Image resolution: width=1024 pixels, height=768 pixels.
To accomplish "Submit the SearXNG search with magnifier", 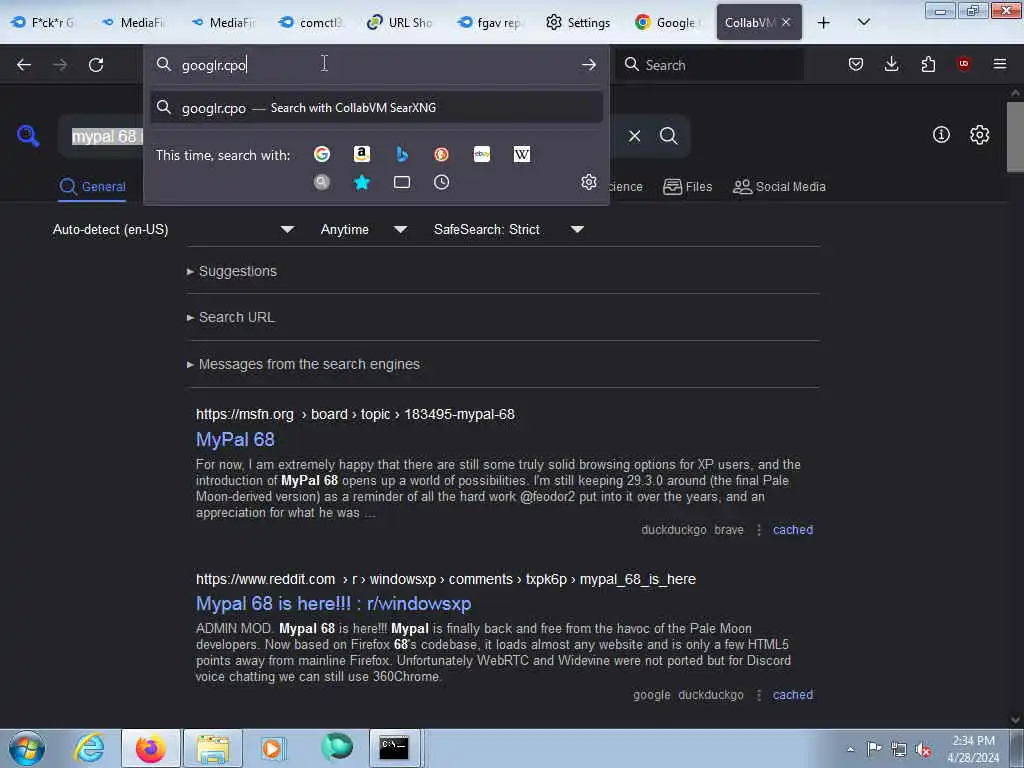I will click(x=668, y=136).
